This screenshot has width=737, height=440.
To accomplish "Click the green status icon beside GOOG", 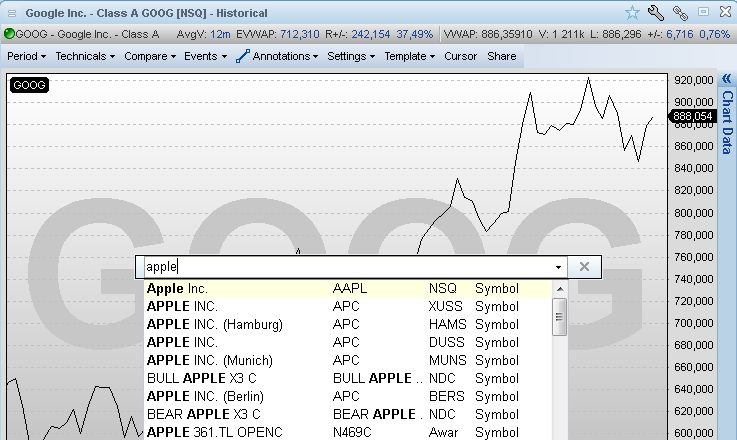I will [9, 33].
